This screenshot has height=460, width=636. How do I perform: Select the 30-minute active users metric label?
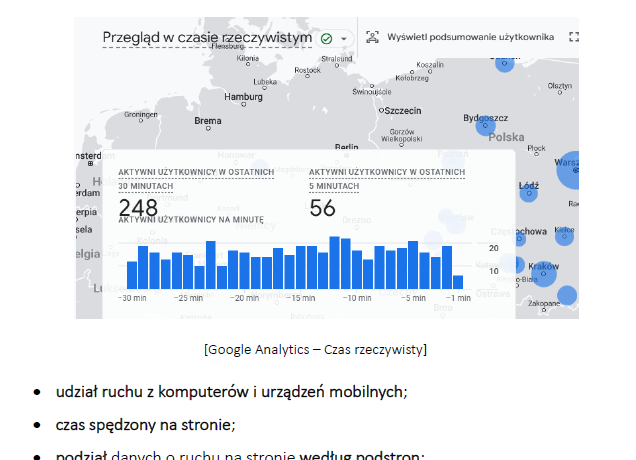pyautogui.click(x=196, y=179)
